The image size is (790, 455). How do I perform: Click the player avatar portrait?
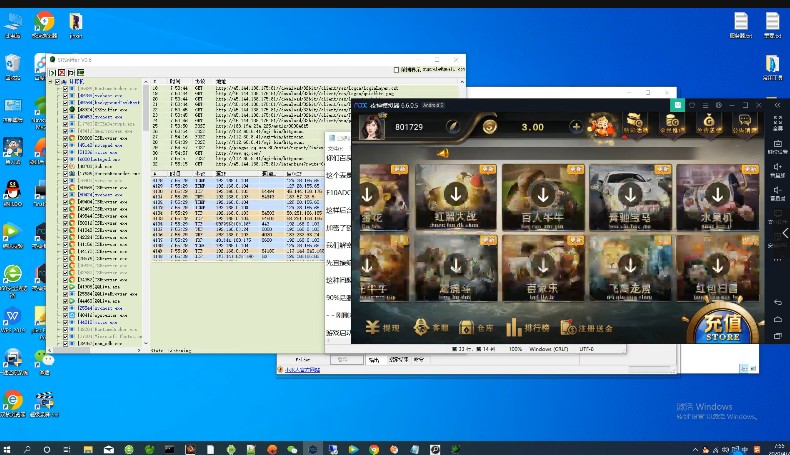372,127
